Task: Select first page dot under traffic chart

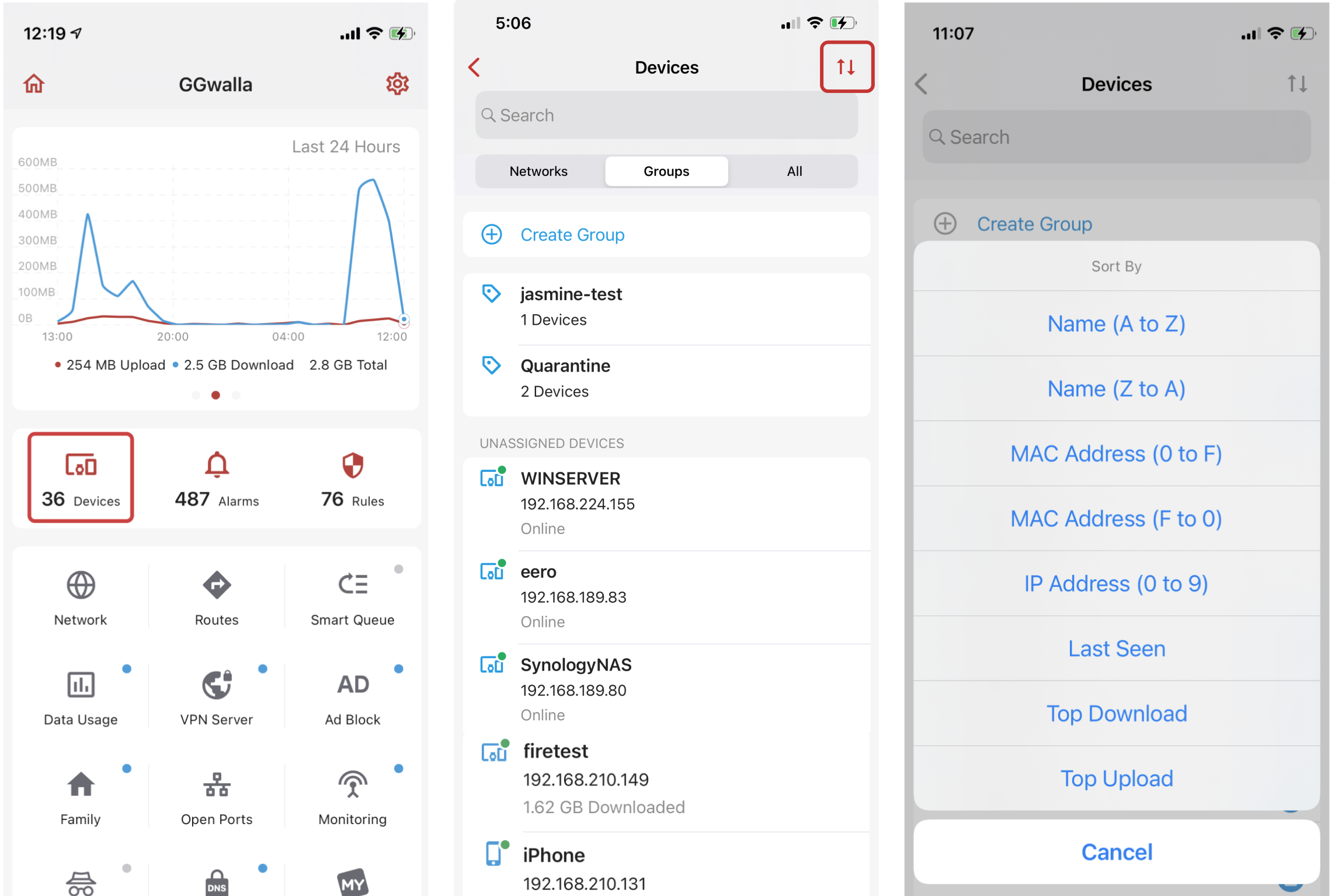Action: pyautogui.click(x=196, y=395)
